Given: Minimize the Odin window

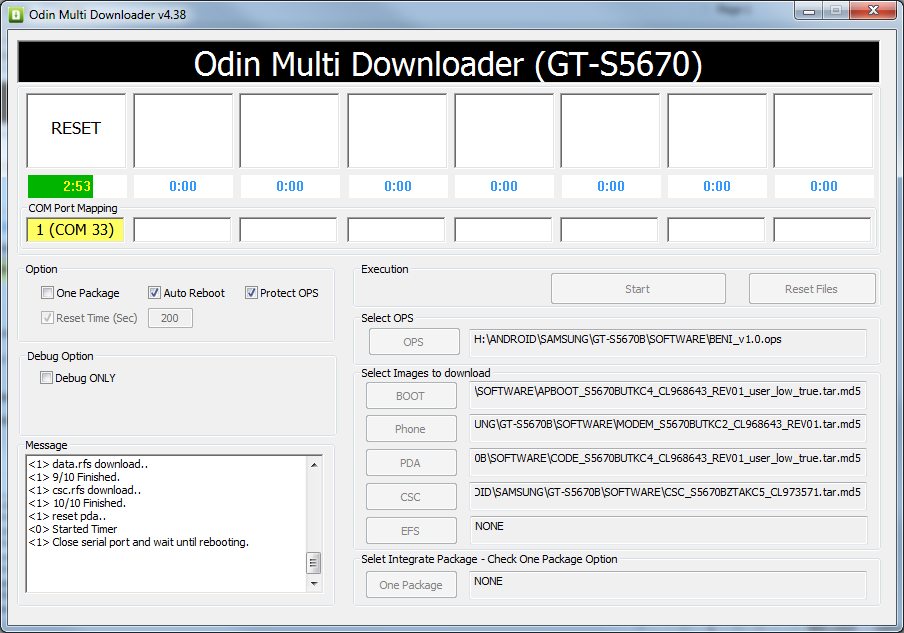Looking at the screenshot, I should 808,11.
